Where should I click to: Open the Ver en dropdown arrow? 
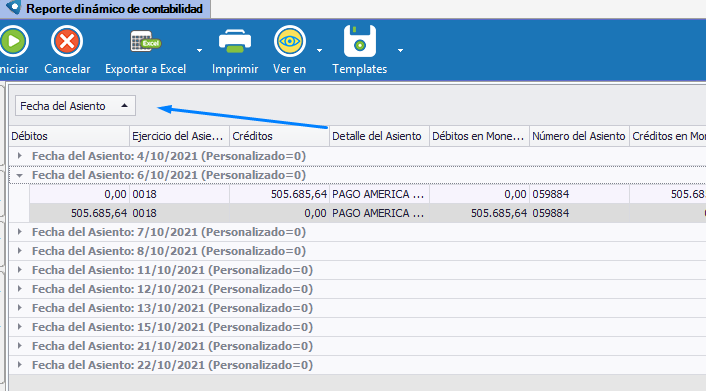coord(319,50)
